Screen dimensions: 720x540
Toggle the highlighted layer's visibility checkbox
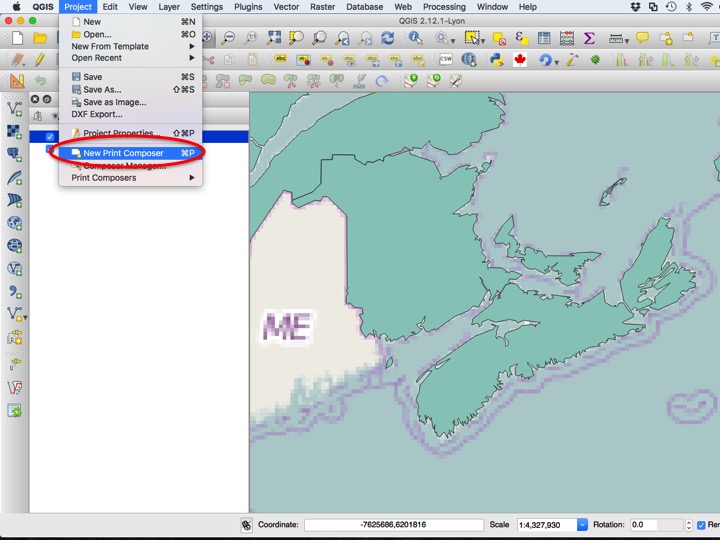(x=50, y=136)
